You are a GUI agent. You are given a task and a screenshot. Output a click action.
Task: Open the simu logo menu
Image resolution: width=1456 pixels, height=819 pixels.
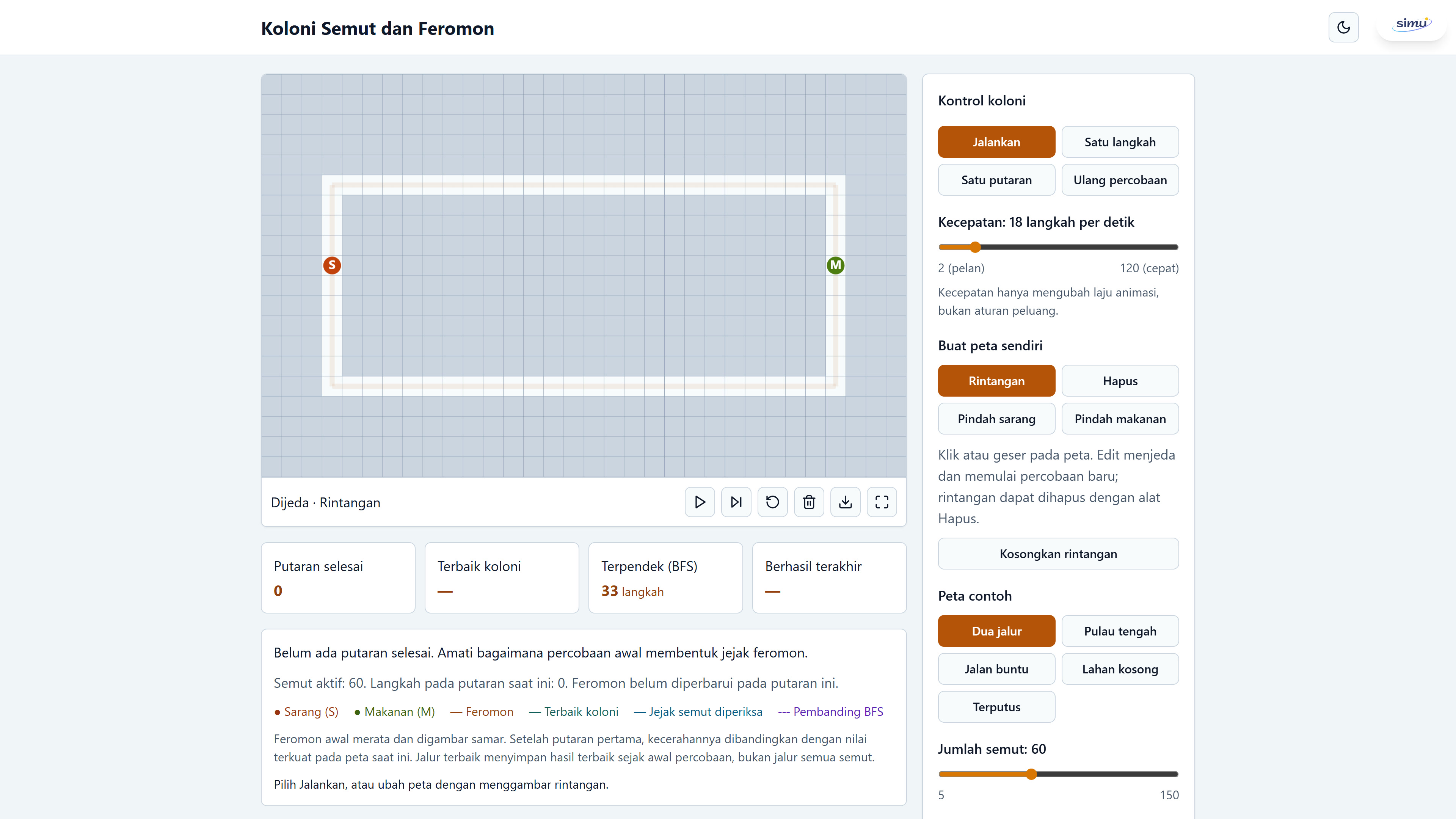pyautogui.click(x=1411, y=24)
